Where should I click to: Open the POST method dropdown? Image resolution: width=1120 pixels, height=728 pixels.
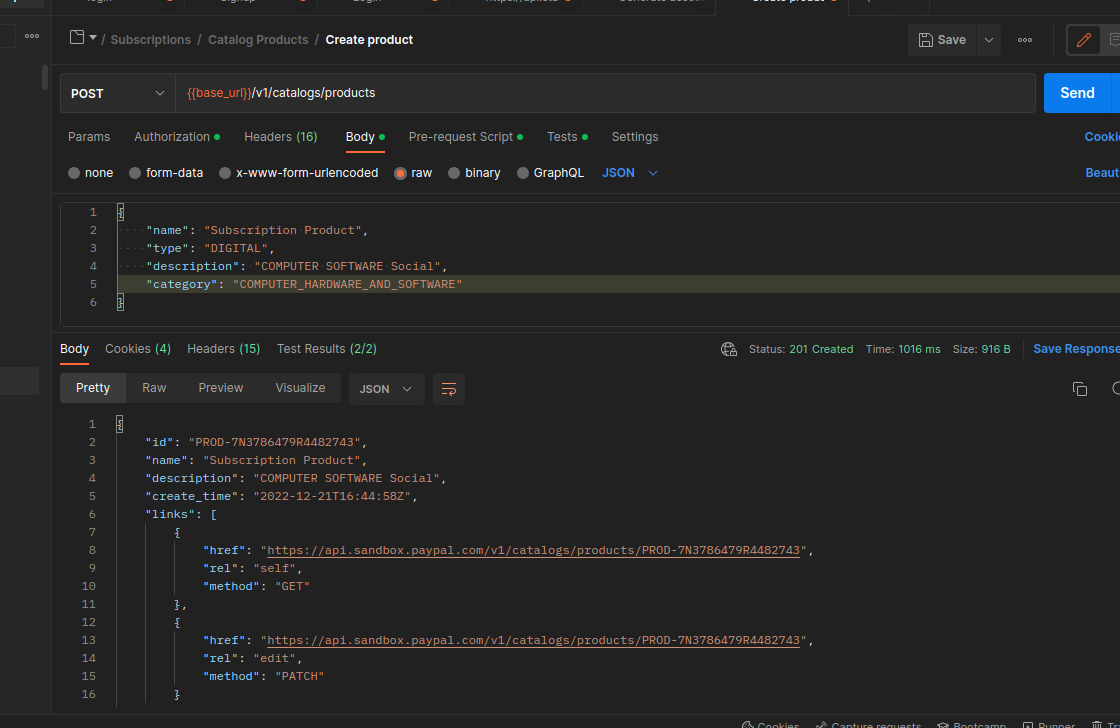pos(117,93)
